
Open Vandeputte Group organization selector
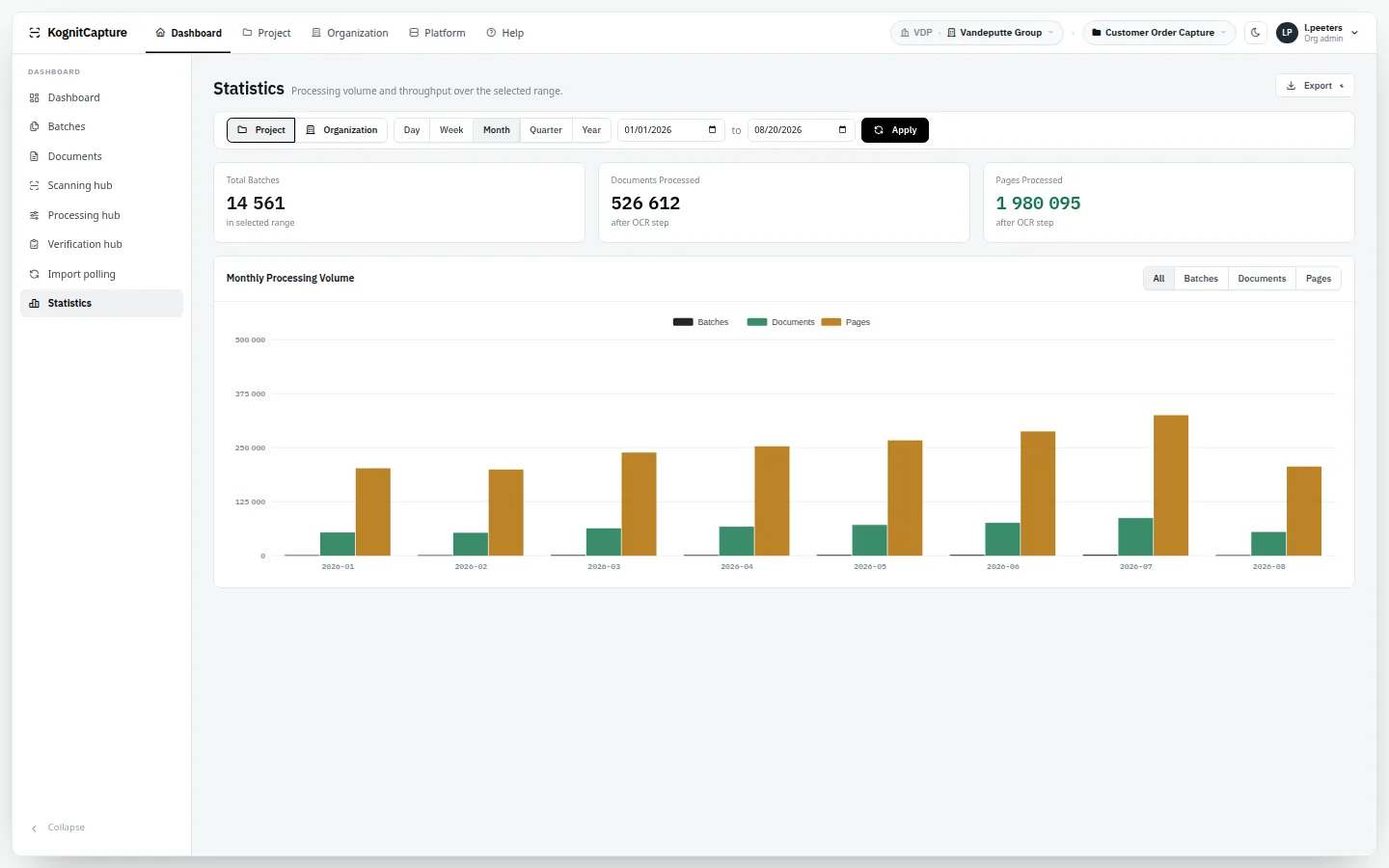(x=1000, y=33)
